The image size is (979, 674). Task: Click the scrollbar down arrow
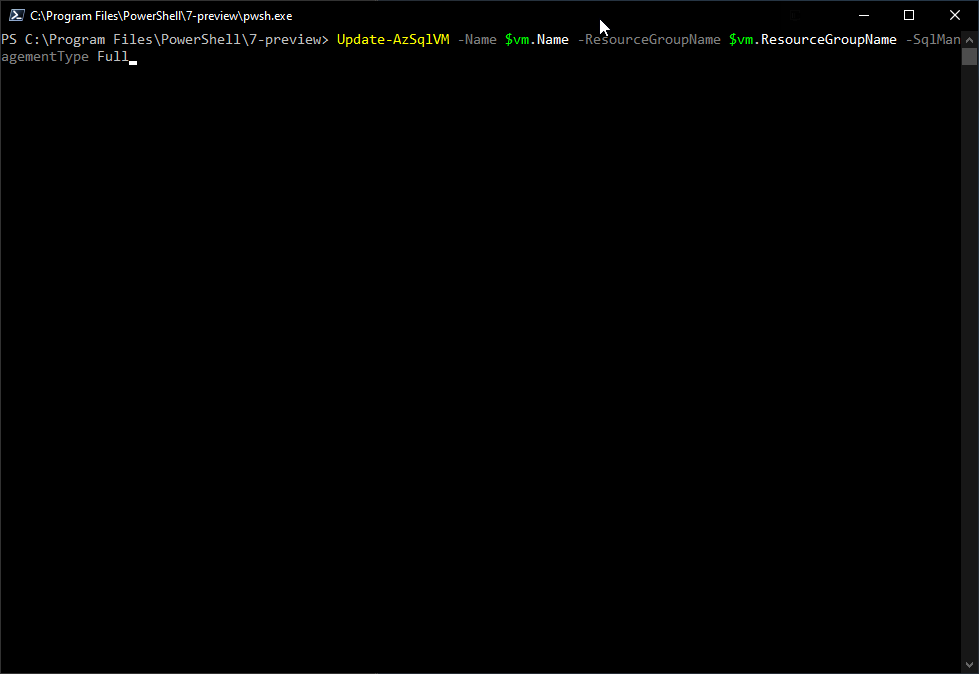969,665
